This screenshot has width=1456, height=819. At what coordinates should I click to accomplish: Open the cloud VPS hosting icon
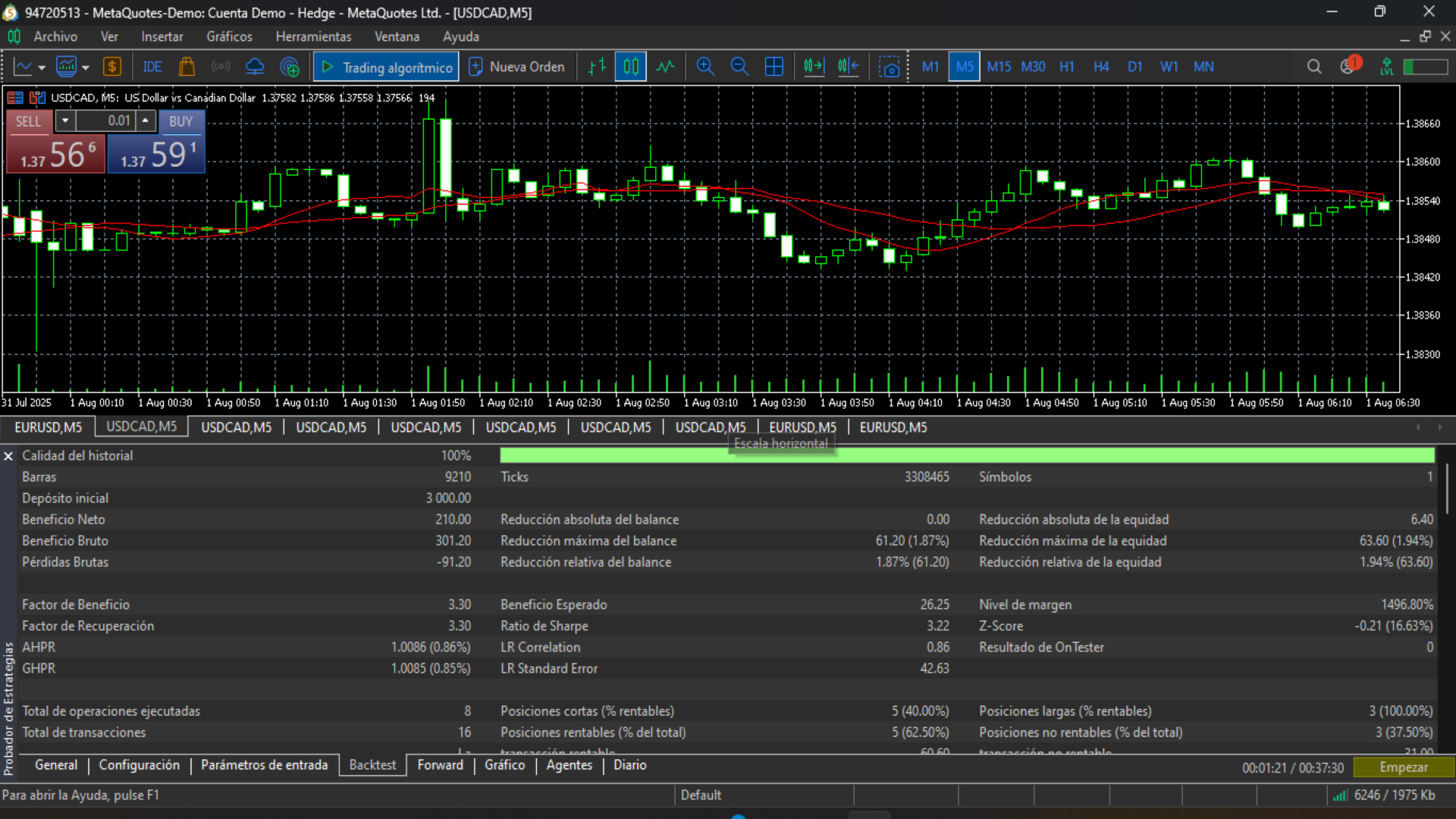click(x=255, y=67)
